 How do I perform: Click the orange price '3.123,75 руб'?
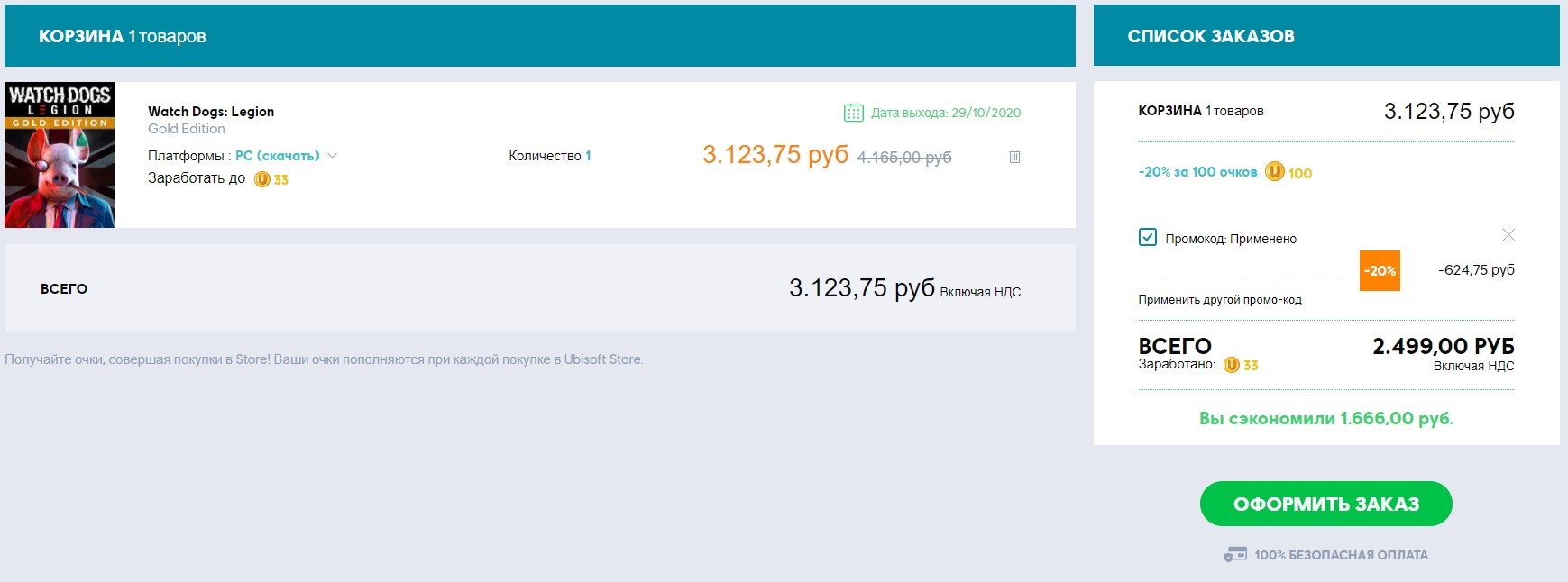[x=775, y=155]
